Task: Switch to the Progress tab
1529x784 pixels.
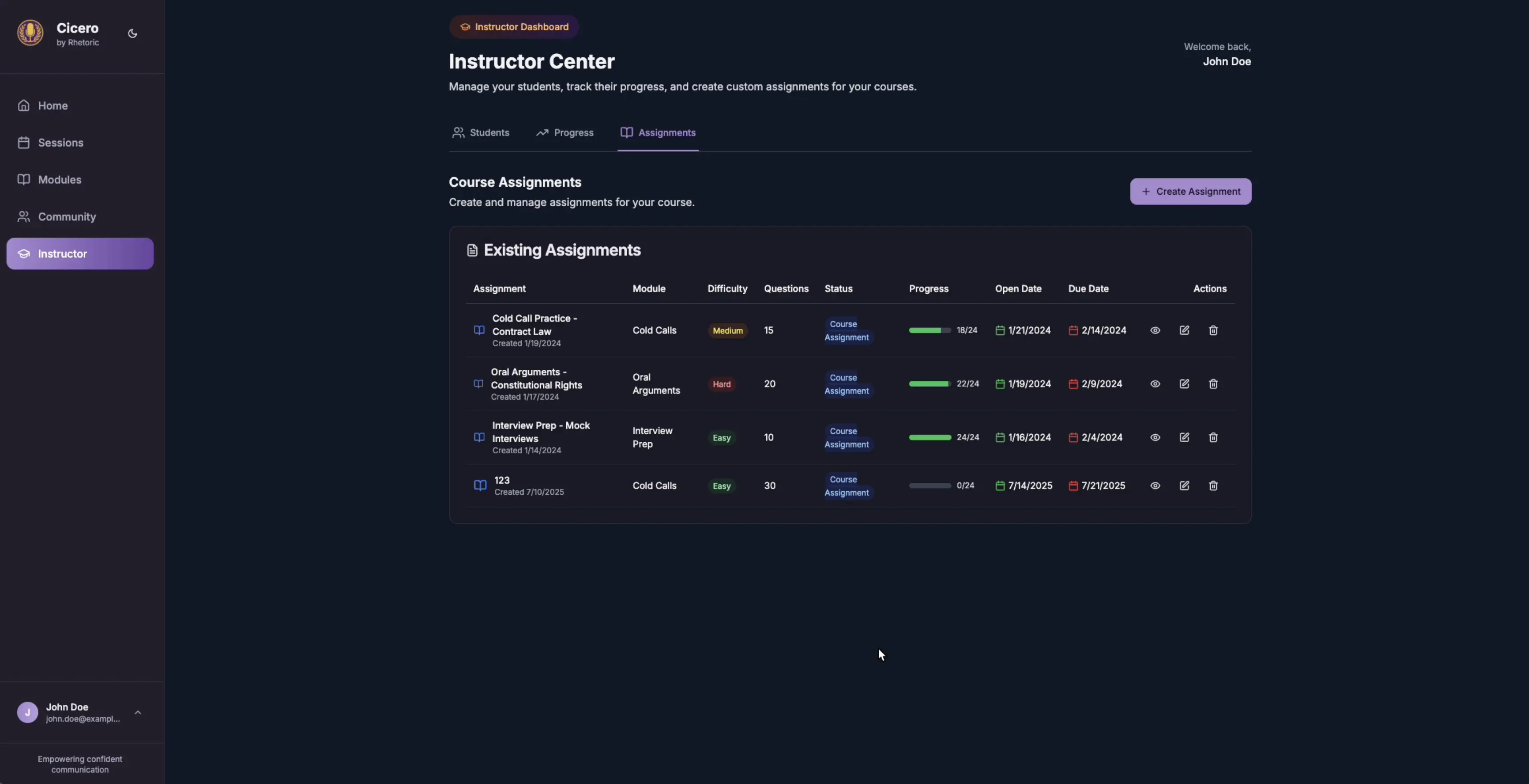Action: pos(564,133)
